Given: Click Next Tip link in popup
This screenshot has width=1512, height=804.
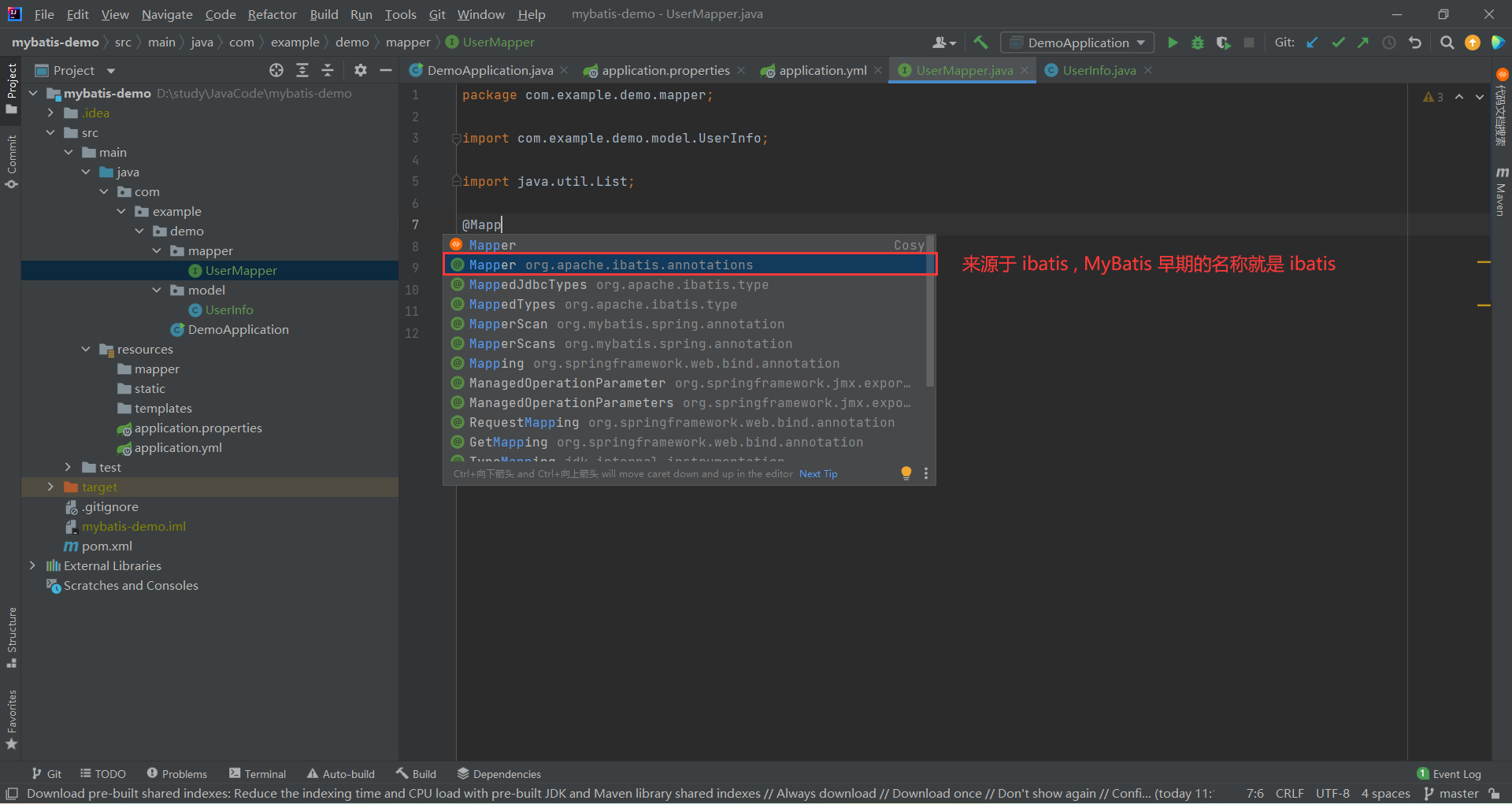Looking at the screenshot, I should tap(818, 473).
